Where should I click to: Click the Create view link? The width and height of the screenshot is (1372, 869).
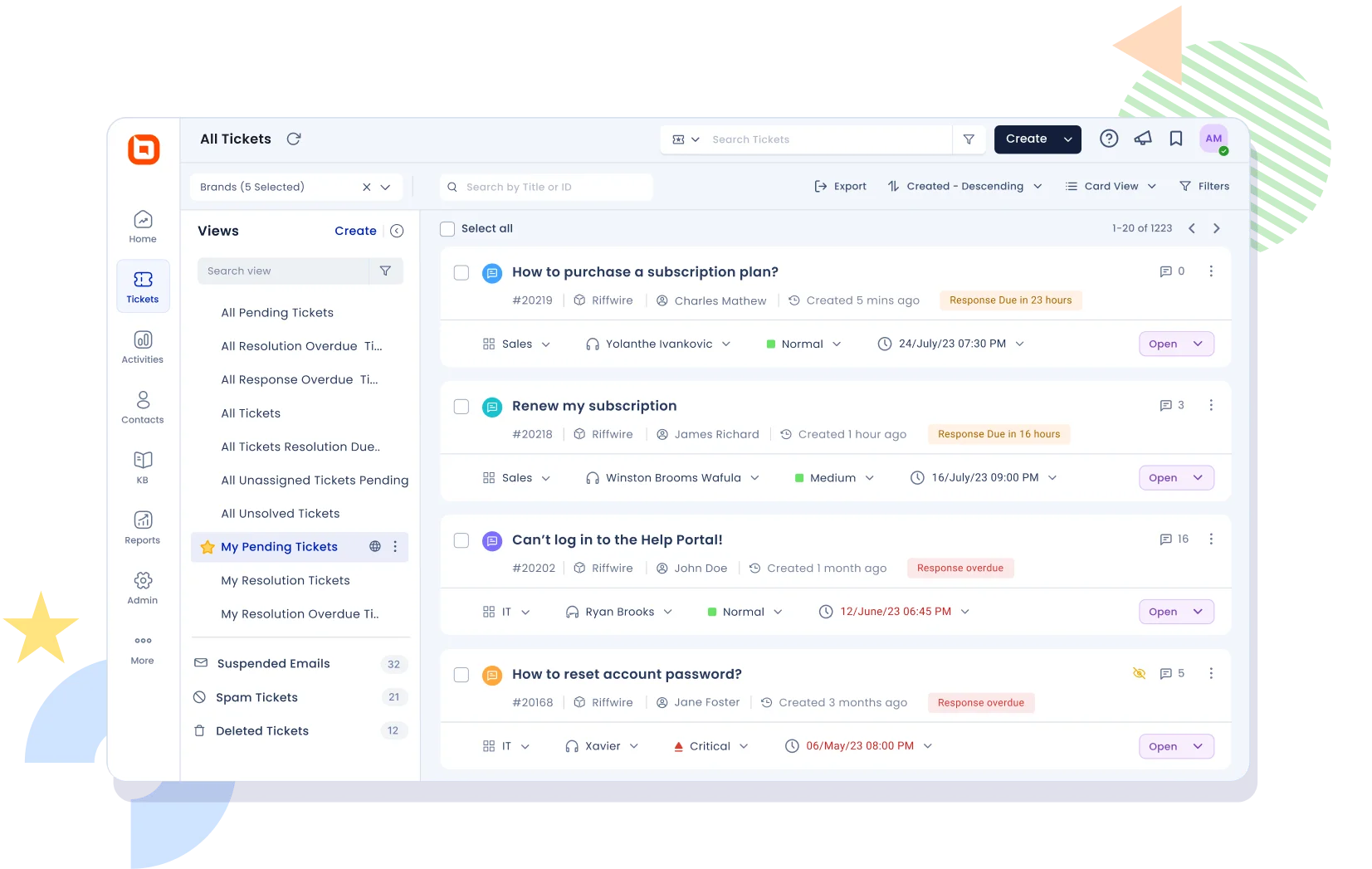[355, 231]
